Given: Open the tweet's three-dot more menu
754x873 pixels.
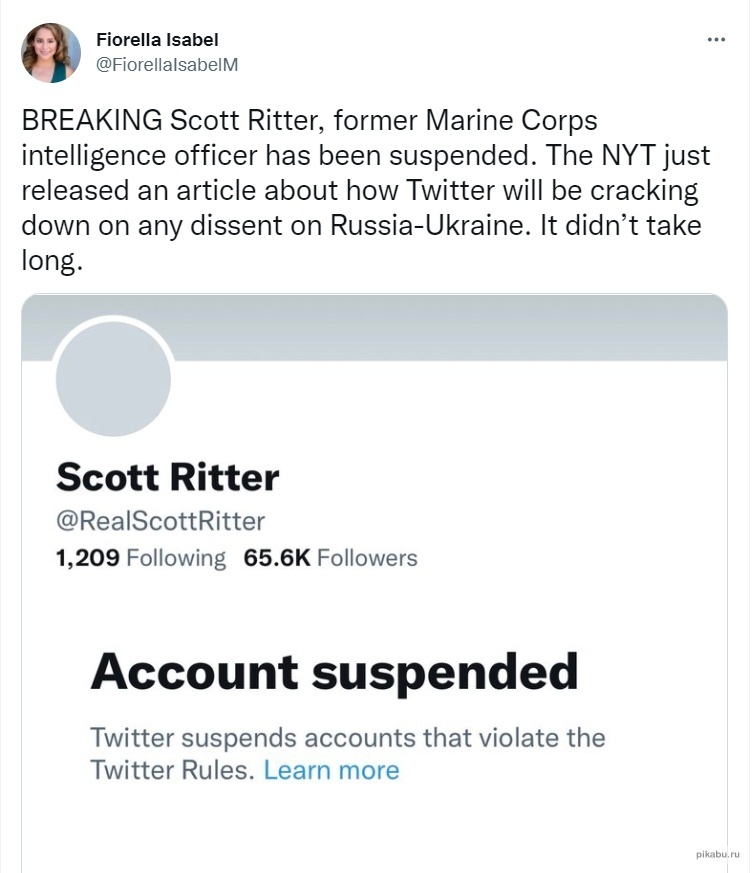Looking at the screenshot, I should [715, 39].
